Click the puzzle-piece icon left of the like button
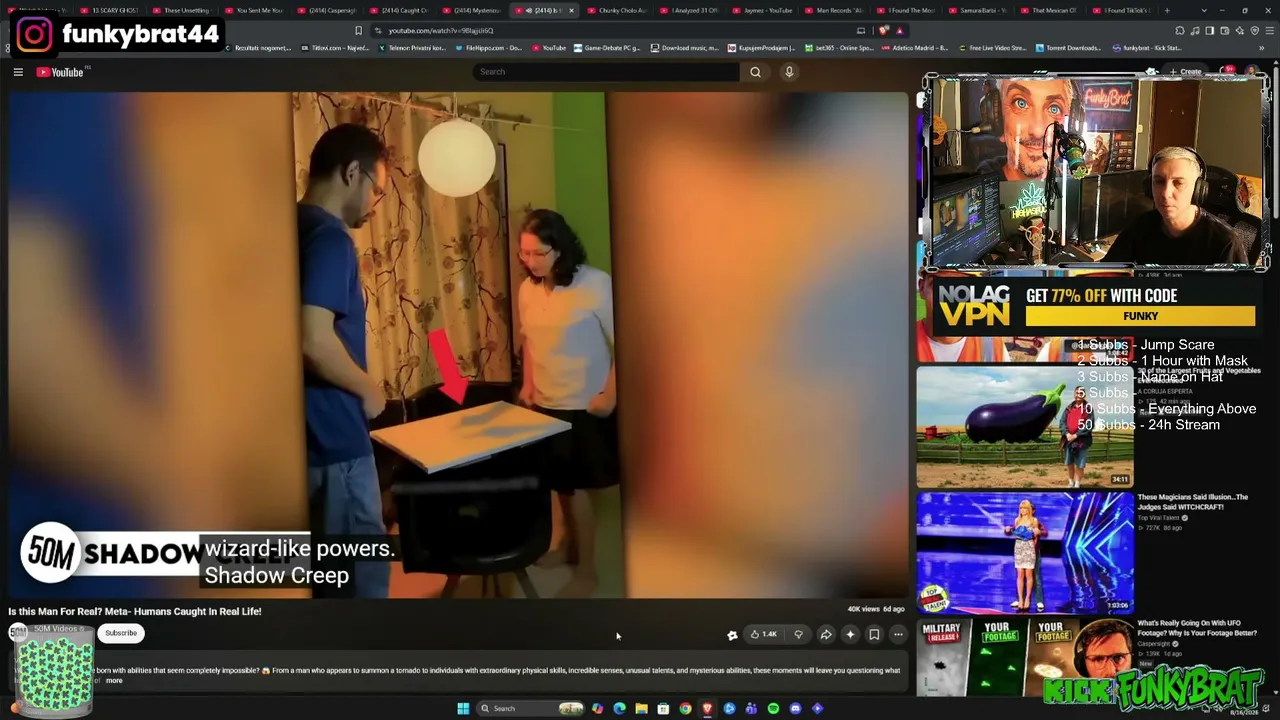This screenshot has height=720, width=1280. (x=732, y=634)
